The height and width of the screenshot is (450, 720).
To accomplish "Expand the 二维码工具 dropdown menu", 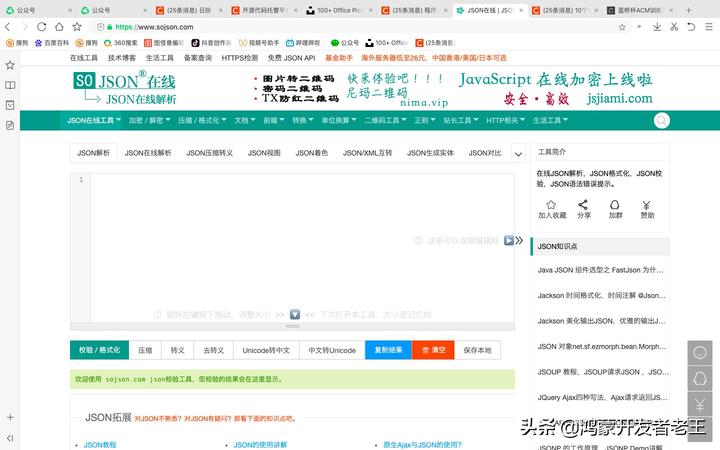I will tap(386, 120).
